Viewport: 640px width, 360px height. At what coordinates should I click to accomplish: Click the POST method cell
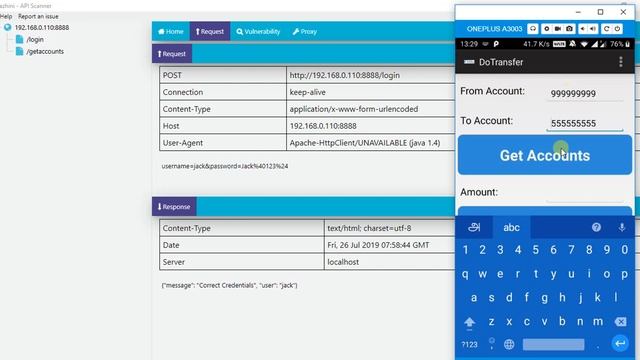point(223,76)
